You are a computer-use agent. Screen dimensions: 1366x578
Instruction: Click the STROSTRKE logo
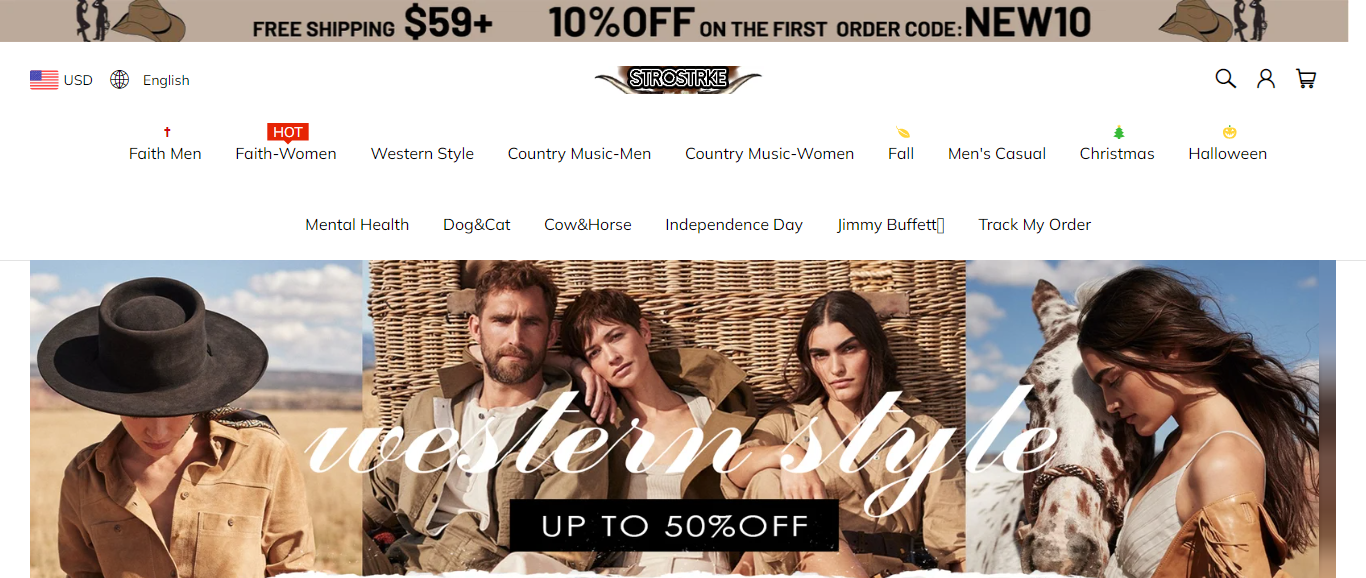[678, 79]
